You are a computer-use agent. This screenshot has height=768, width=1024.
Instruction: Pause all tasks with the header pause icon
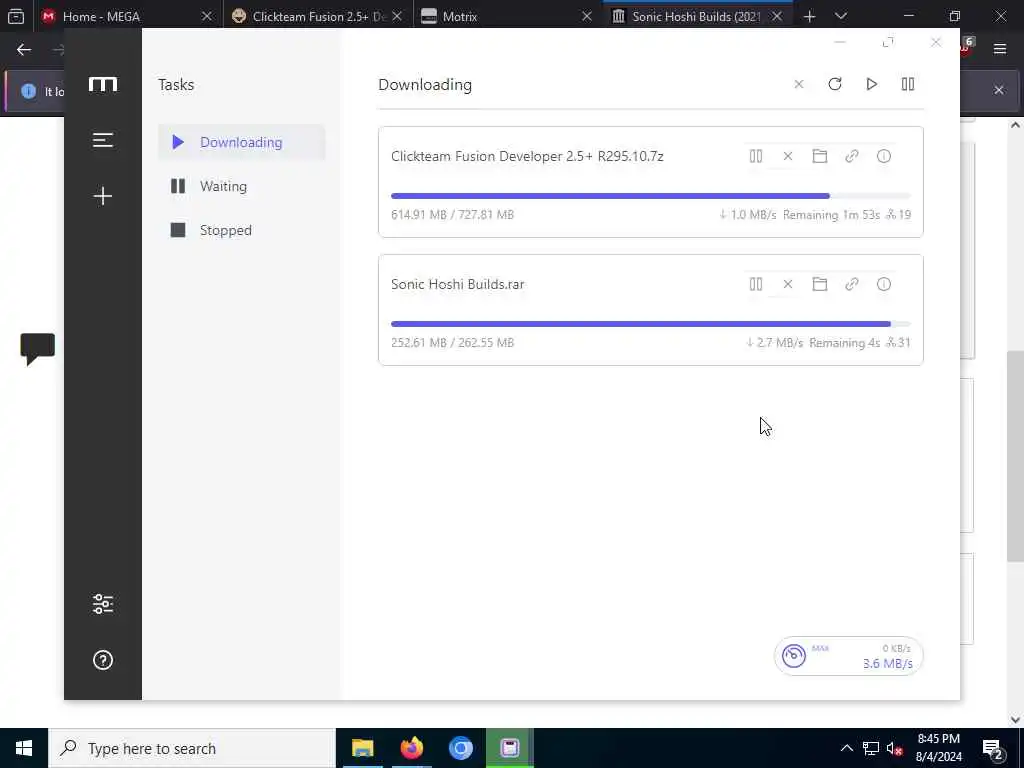[908, 84]
